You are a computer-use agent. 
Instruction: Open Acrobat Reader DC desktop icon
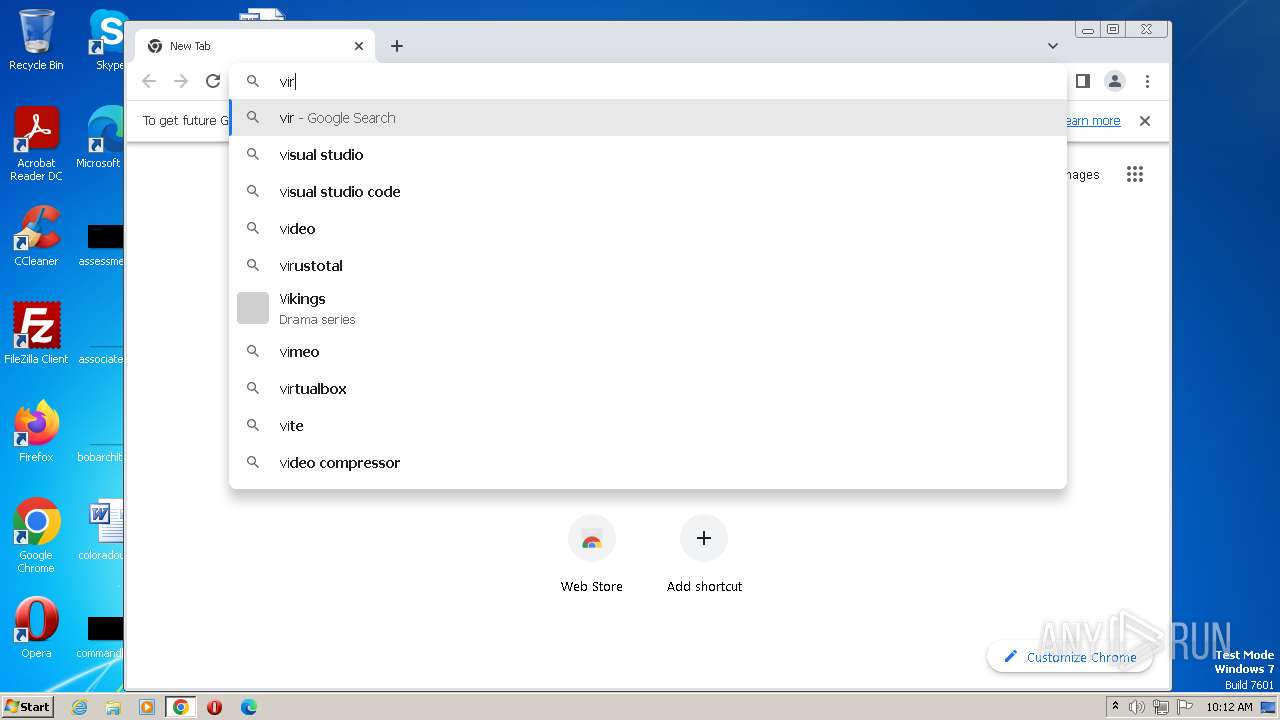pos(36,145)
